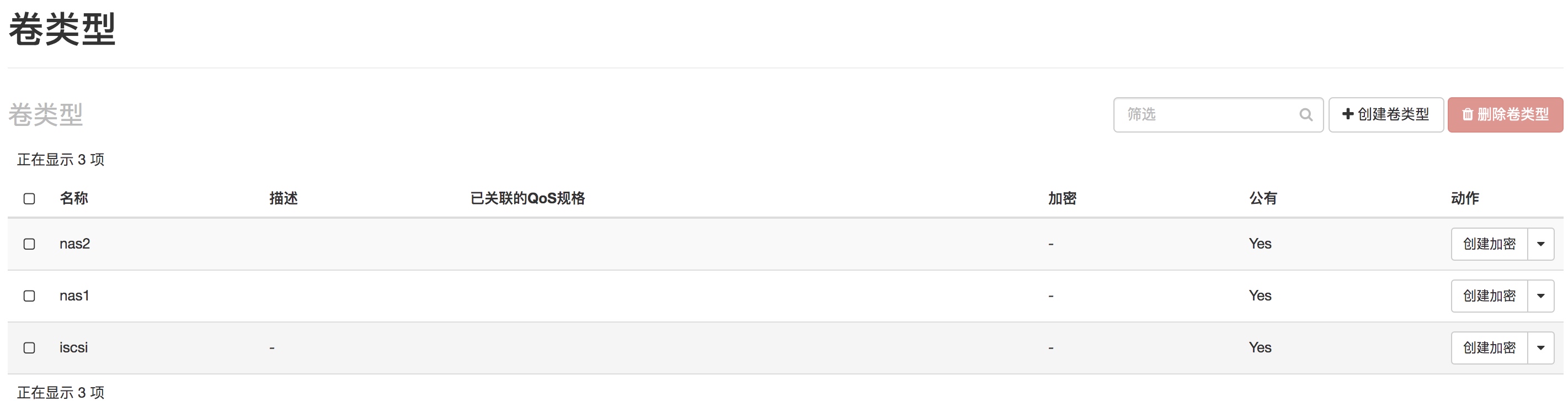Screen dimensions: 1568x401
Task: Click 创建加密 for nas2
Action: (1489, 244)
